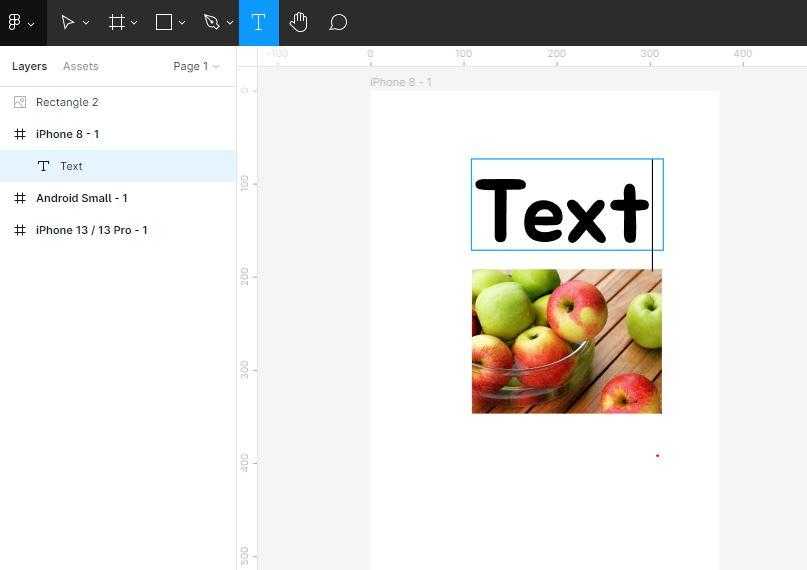
Task: Open the Pen tool options arrow
Action: (230, 23)
